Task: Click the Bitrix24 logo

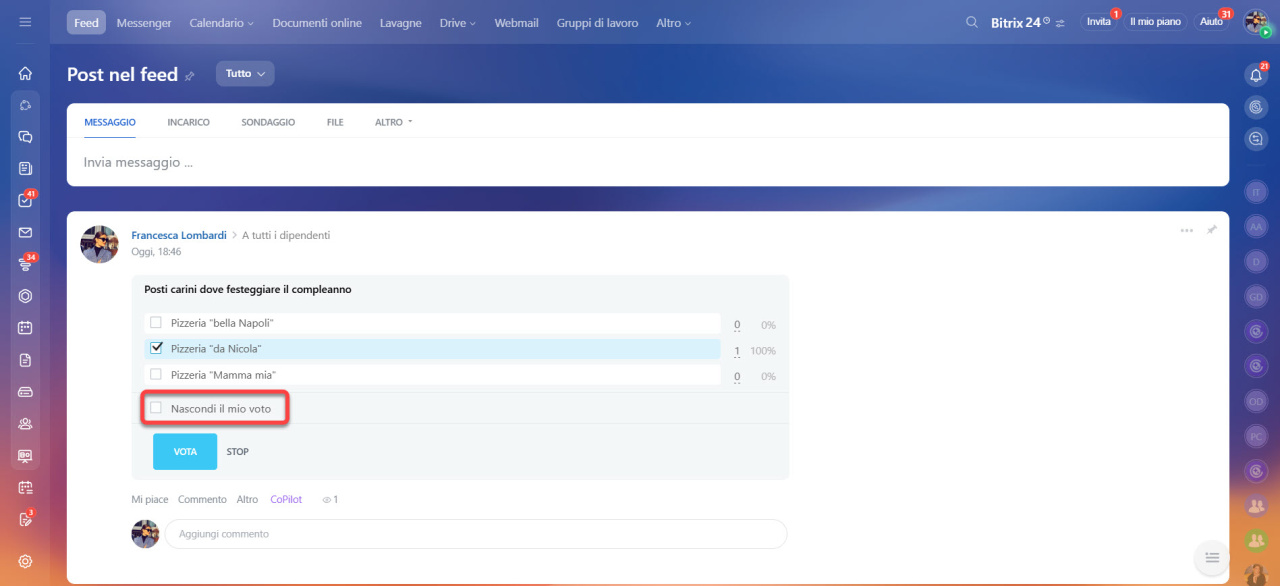Action: coord(1020,22)
